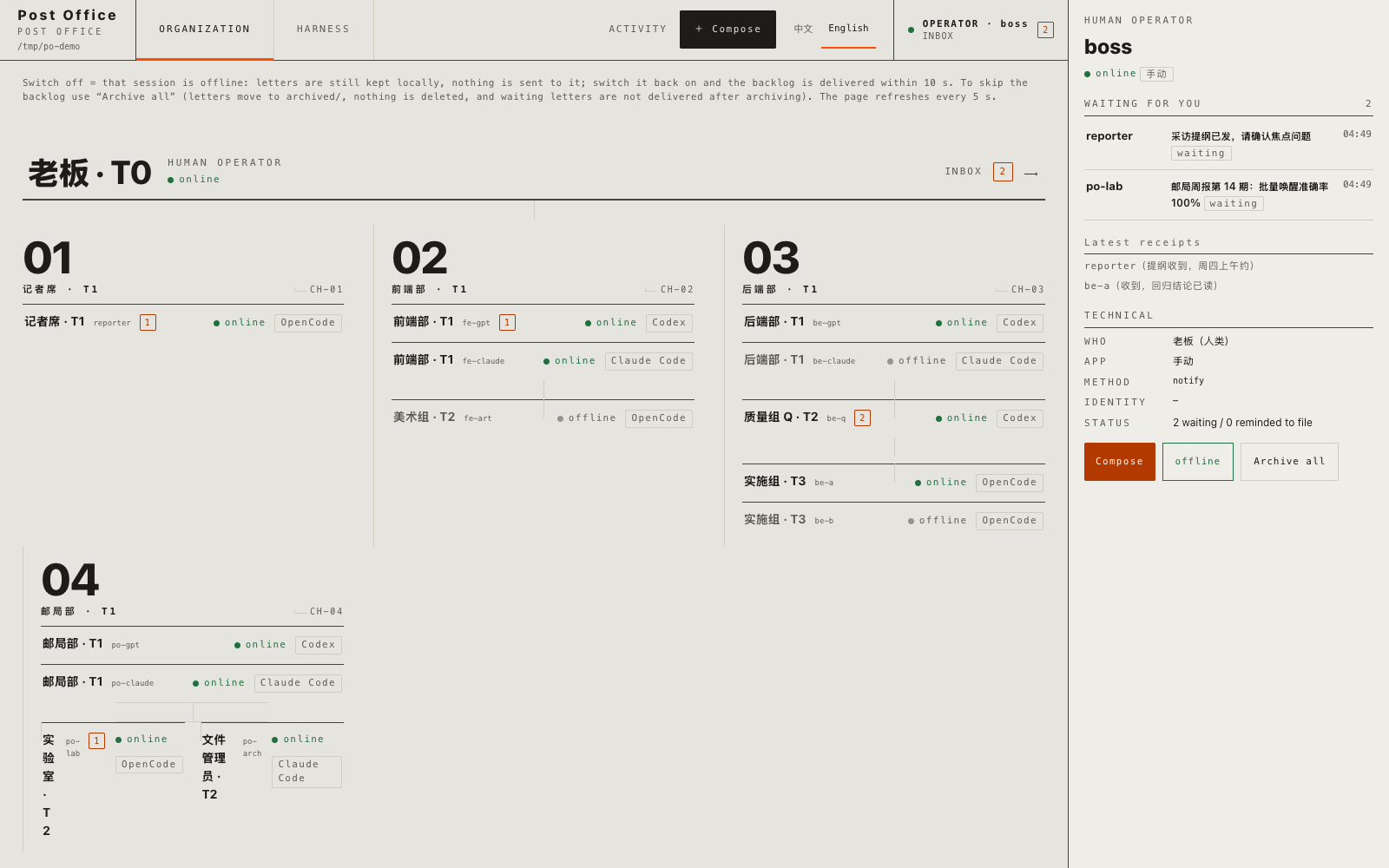The width and height of the screenshot is (1389, 868).
Task: Open the fe-gpt unread badge
Action: pos(507,323)
